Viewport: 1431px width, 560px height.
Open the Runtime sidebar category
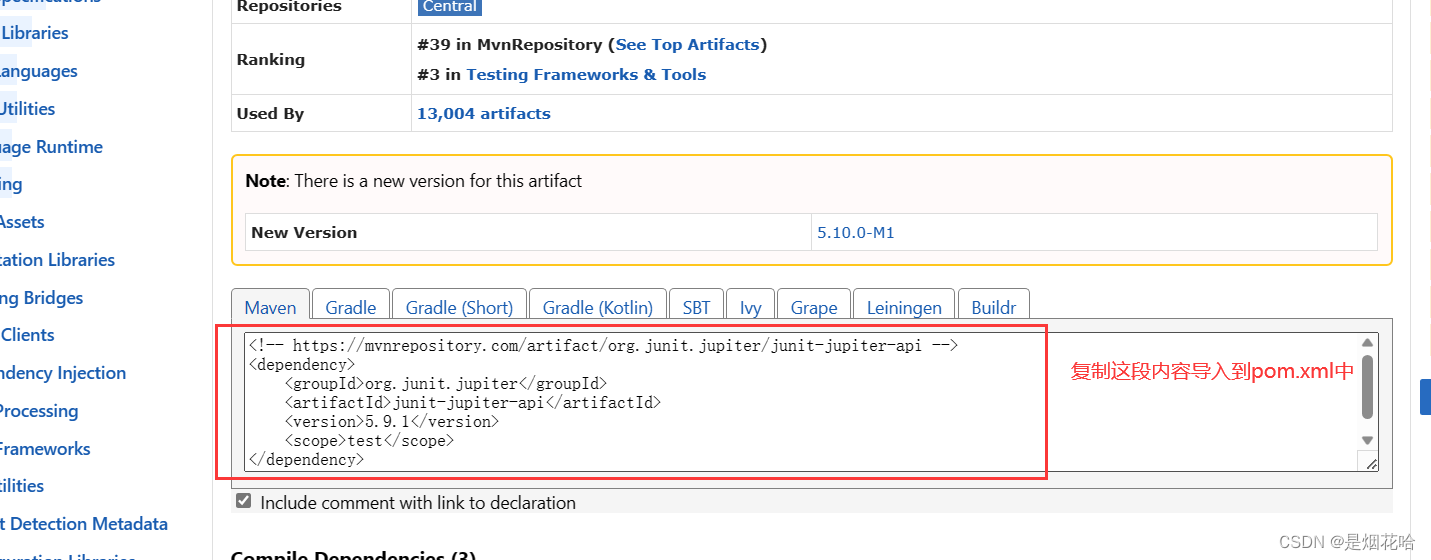pyautogui.click(x=52, y=147)
